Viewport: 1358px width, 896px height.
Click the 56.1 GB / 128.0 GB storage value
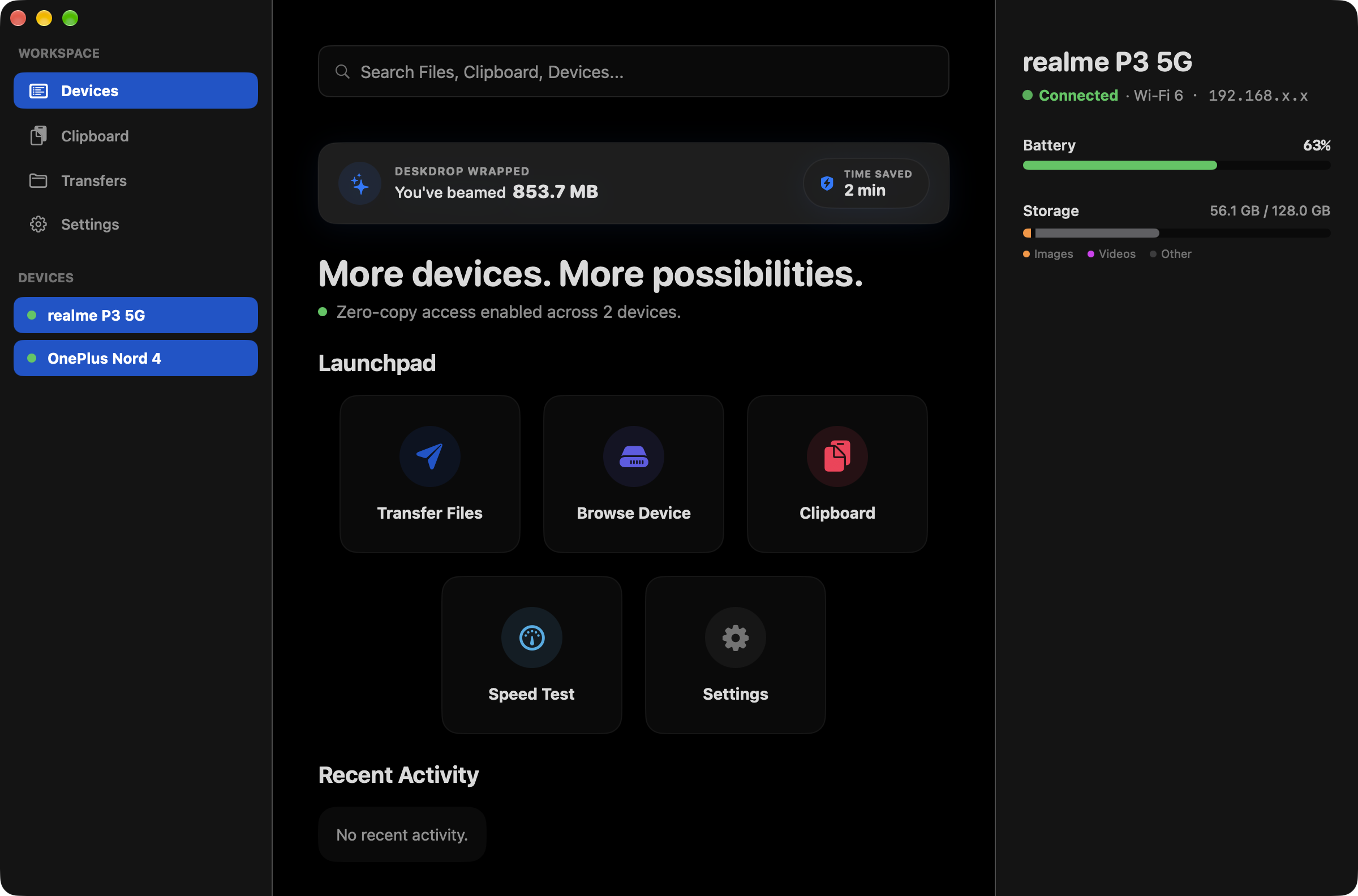(x=1269, y=210)
